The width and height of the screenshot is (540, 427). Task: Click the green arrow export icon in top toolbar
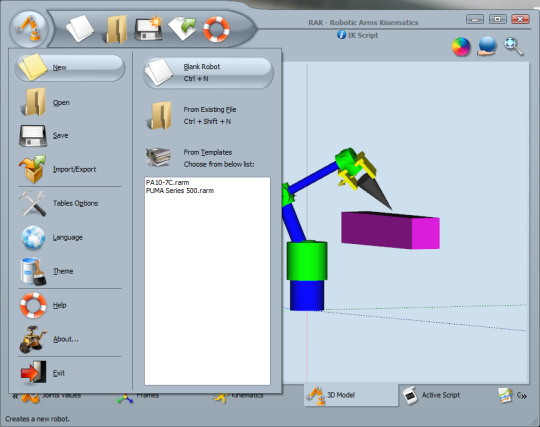(x=183, y=28)
